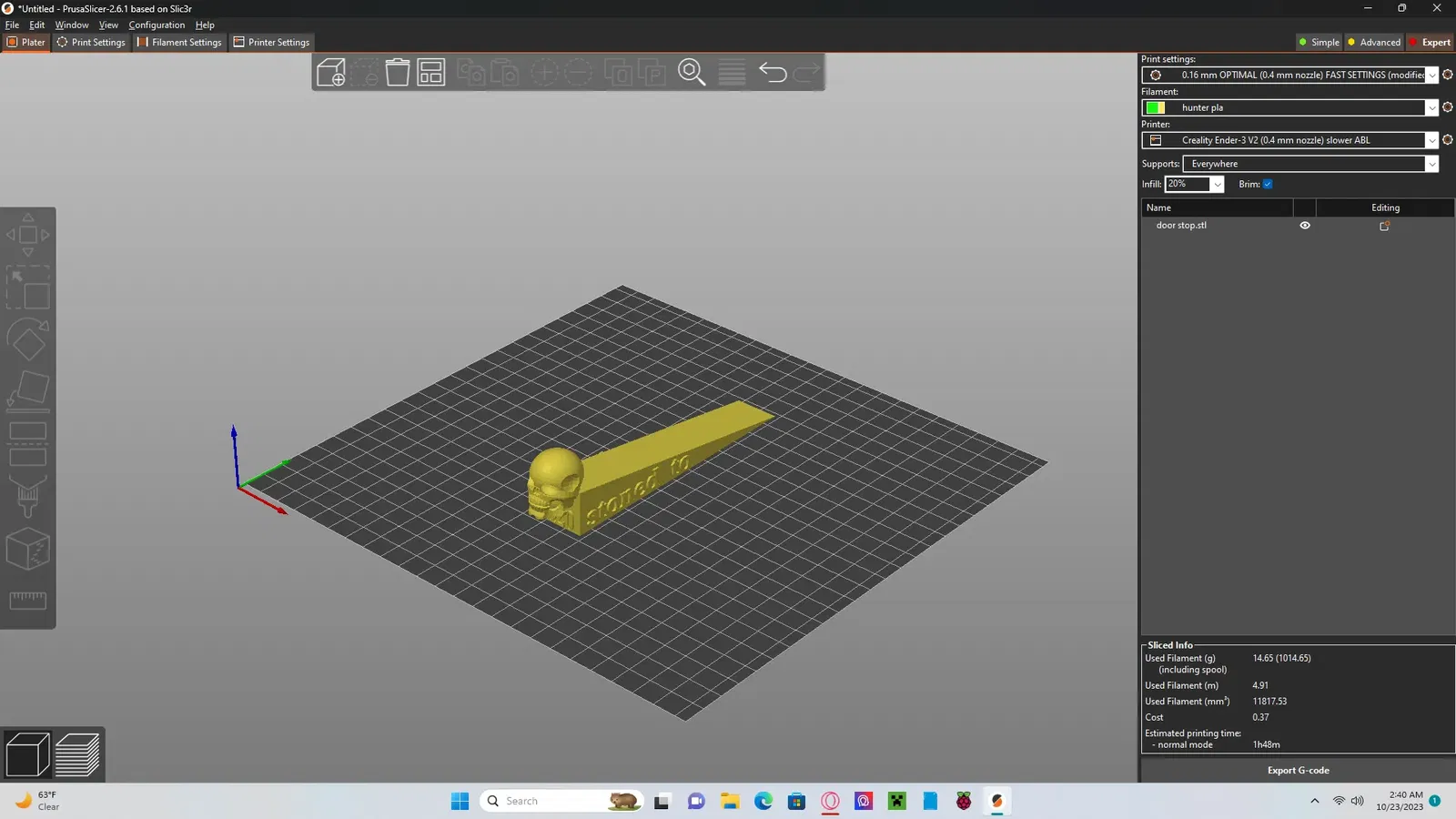Click the Redo arrow icon
The image size is (1456, 819).
[x=806, y=72]
